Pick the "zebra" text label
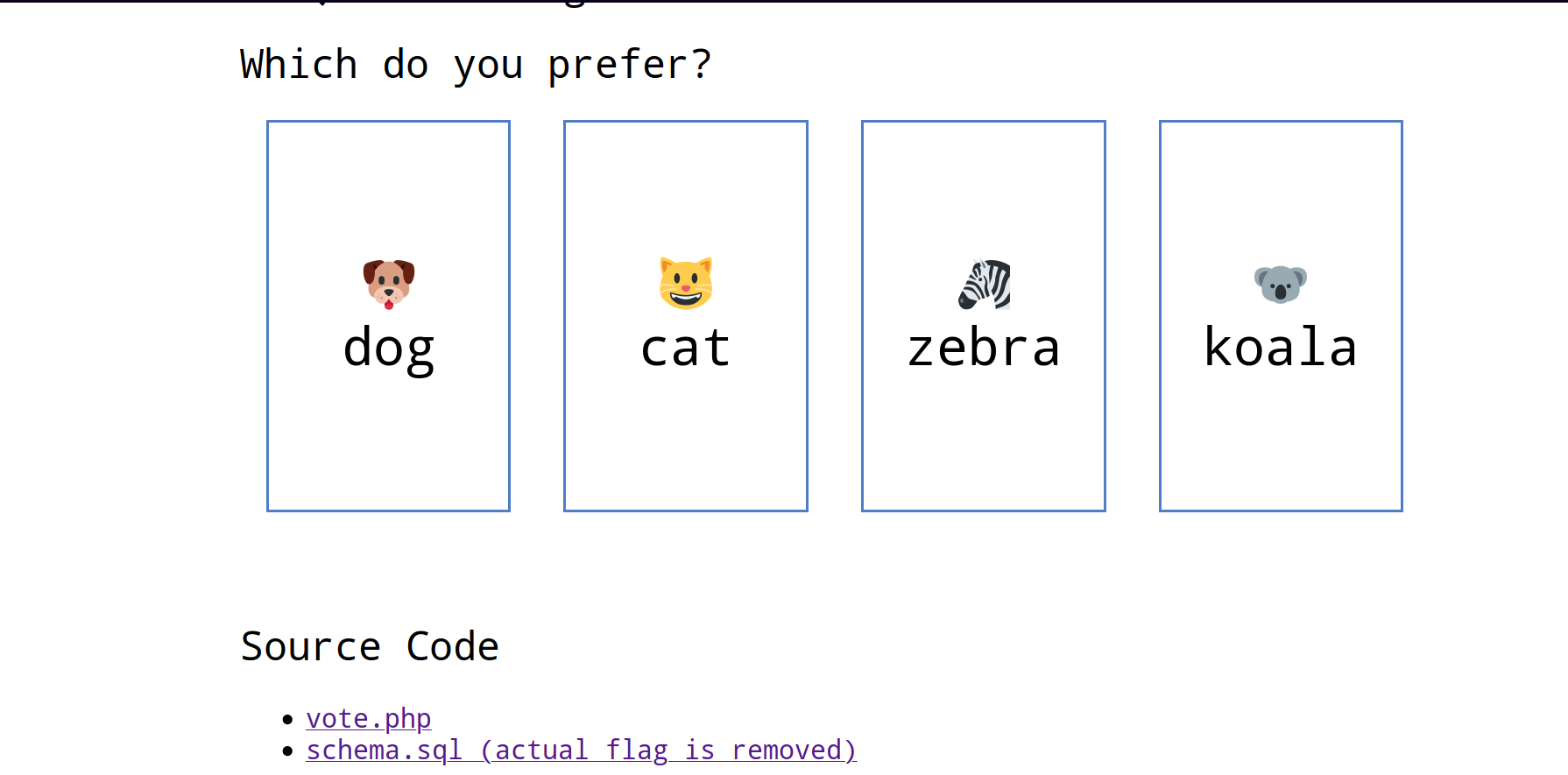This screenshot has width=1568, height=775. (x=984, y=349)
